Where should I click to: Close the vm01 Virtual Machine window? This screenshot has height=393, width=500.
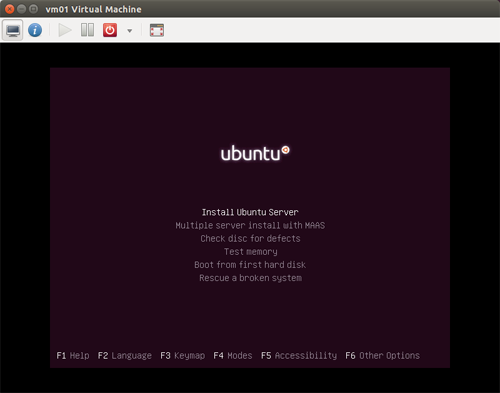(x=10, y=9)
